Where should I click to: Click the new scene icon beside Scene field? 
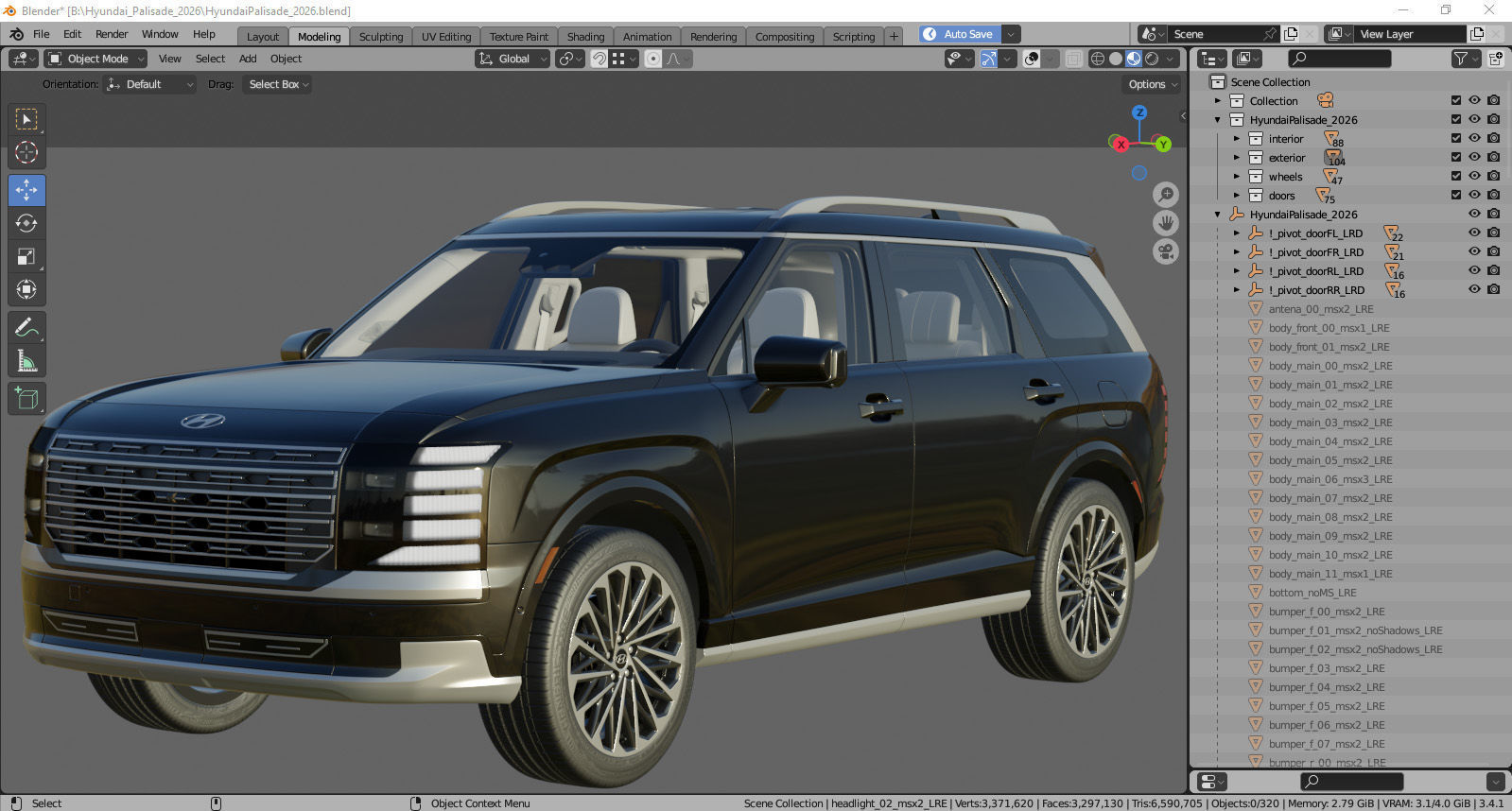tap(1291, 34)
